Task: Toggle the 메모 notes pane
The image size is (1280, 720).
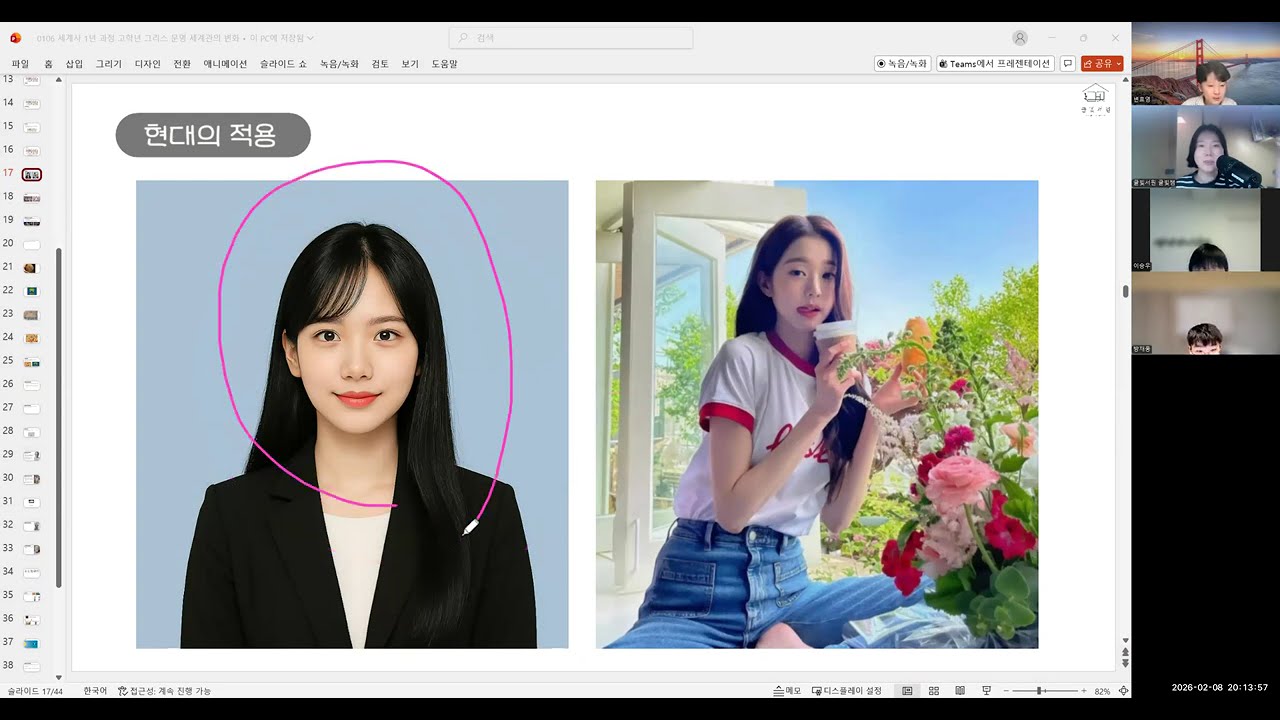Action: (x=787, y=691)
